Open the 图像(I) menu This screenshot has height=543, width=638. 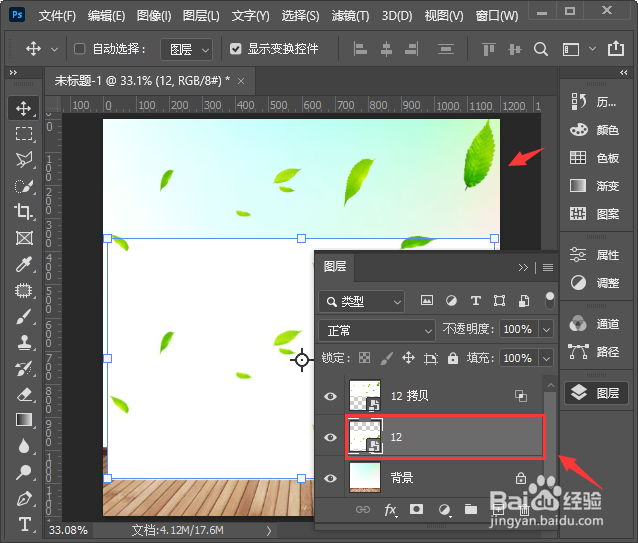click(x=154, y=16)
